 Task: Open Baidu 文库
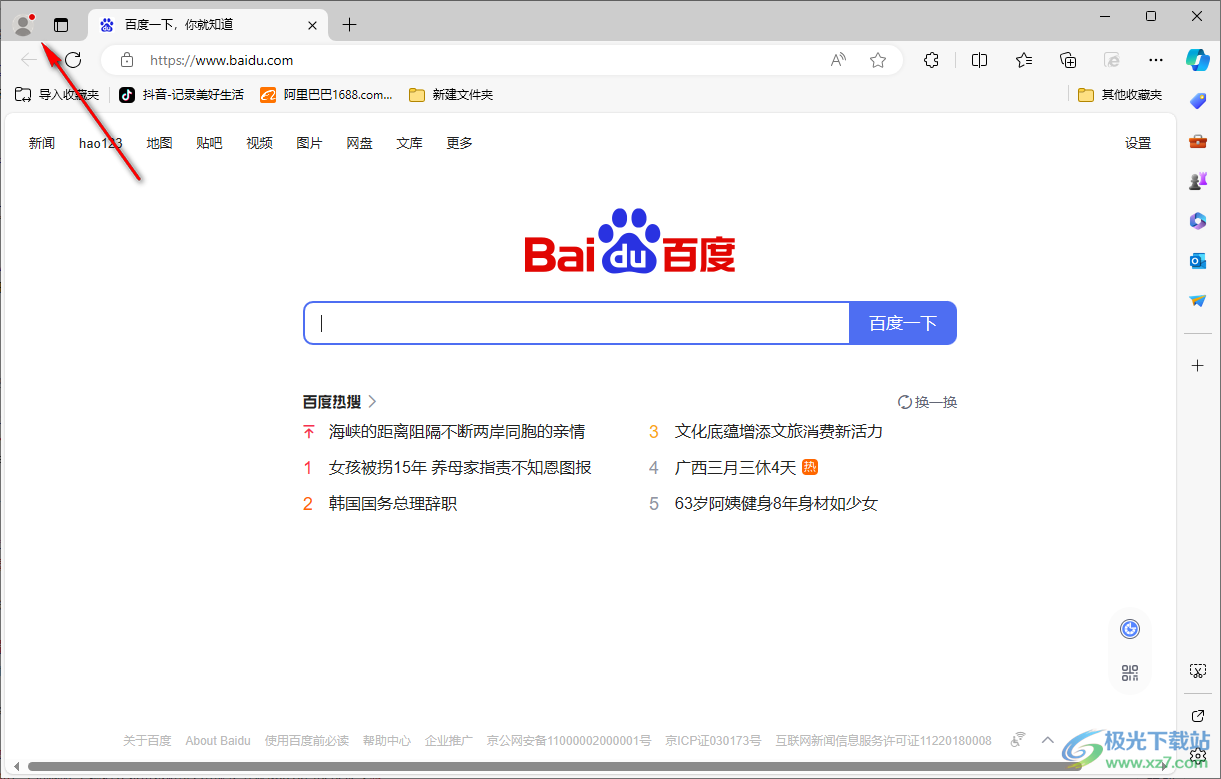click(x=410, y=143)
